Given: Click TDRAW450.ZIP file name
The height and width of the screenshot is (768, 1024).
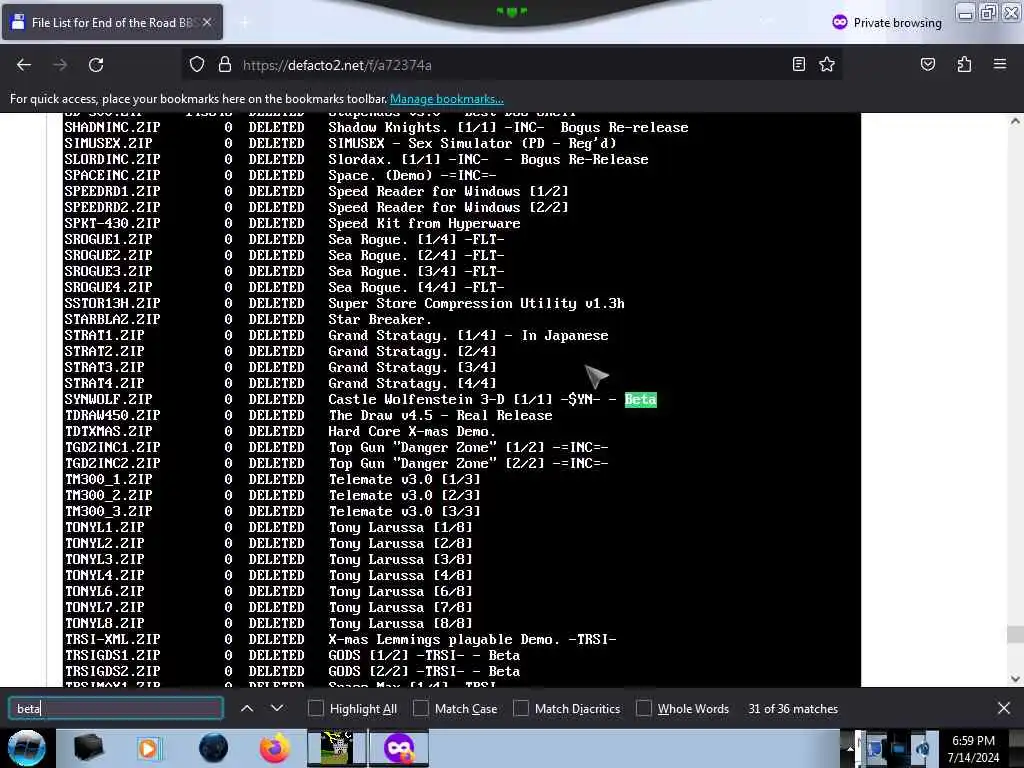Looking at the screenshot, I should (112, 415).
